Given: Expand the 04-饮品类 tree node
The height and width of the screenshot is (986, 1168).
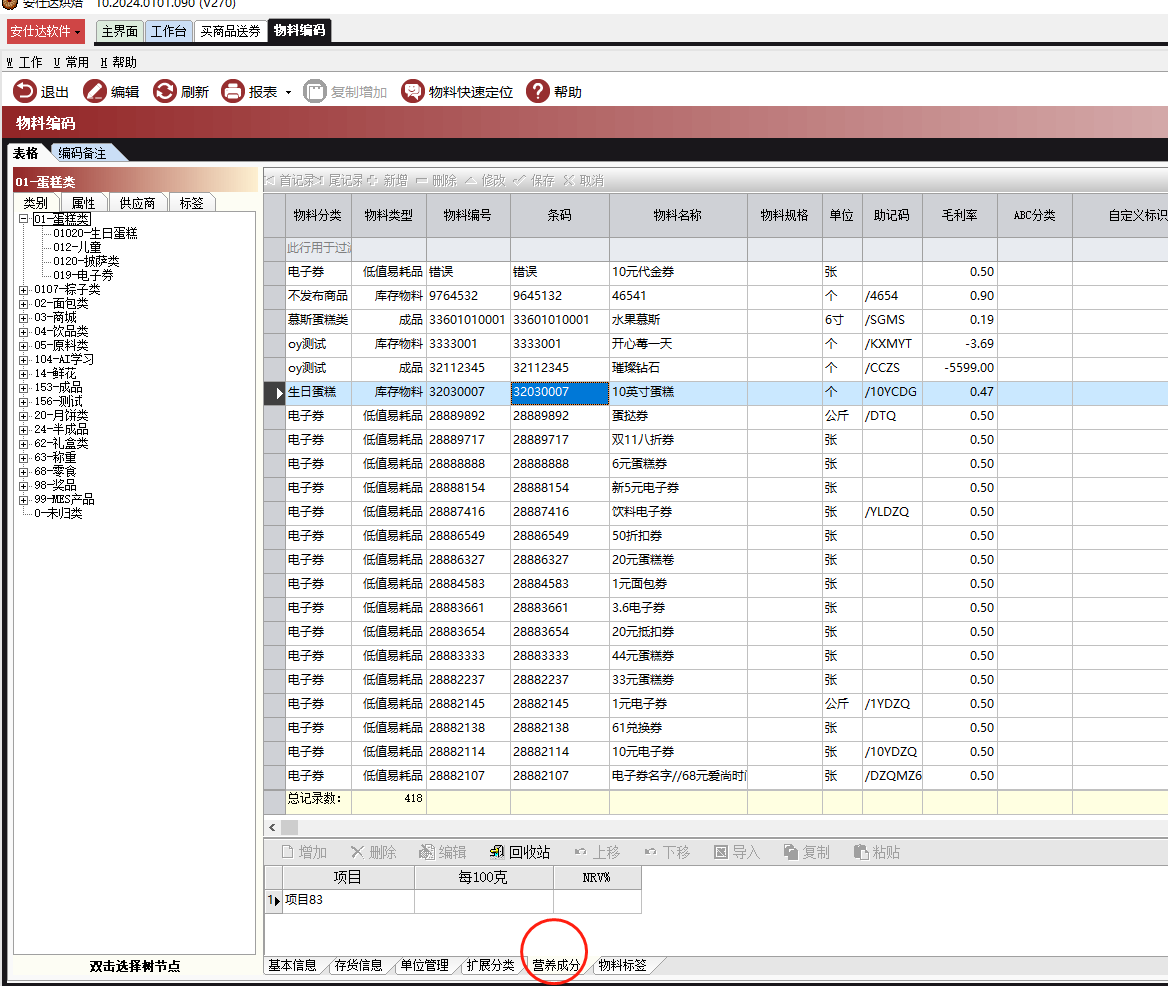Looking at the screenshot, I should 24,332.
